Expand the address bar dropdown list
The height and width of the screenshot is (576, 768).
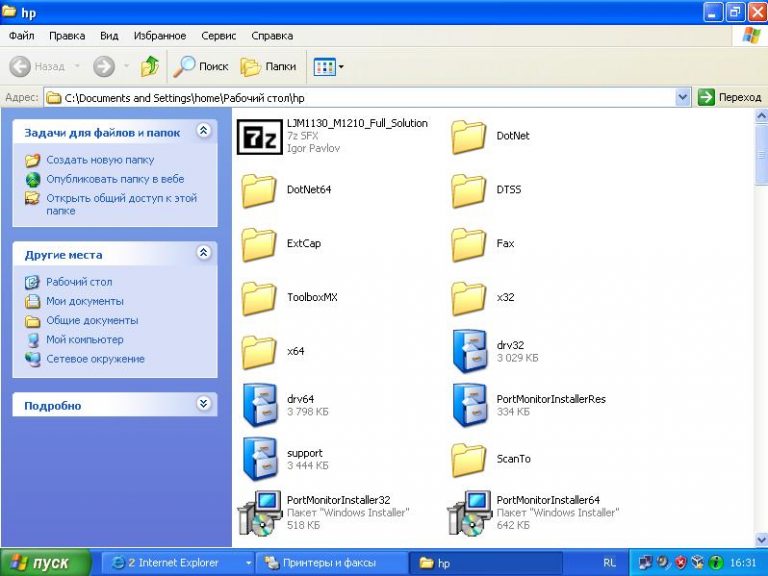click(x=683, y=97)
